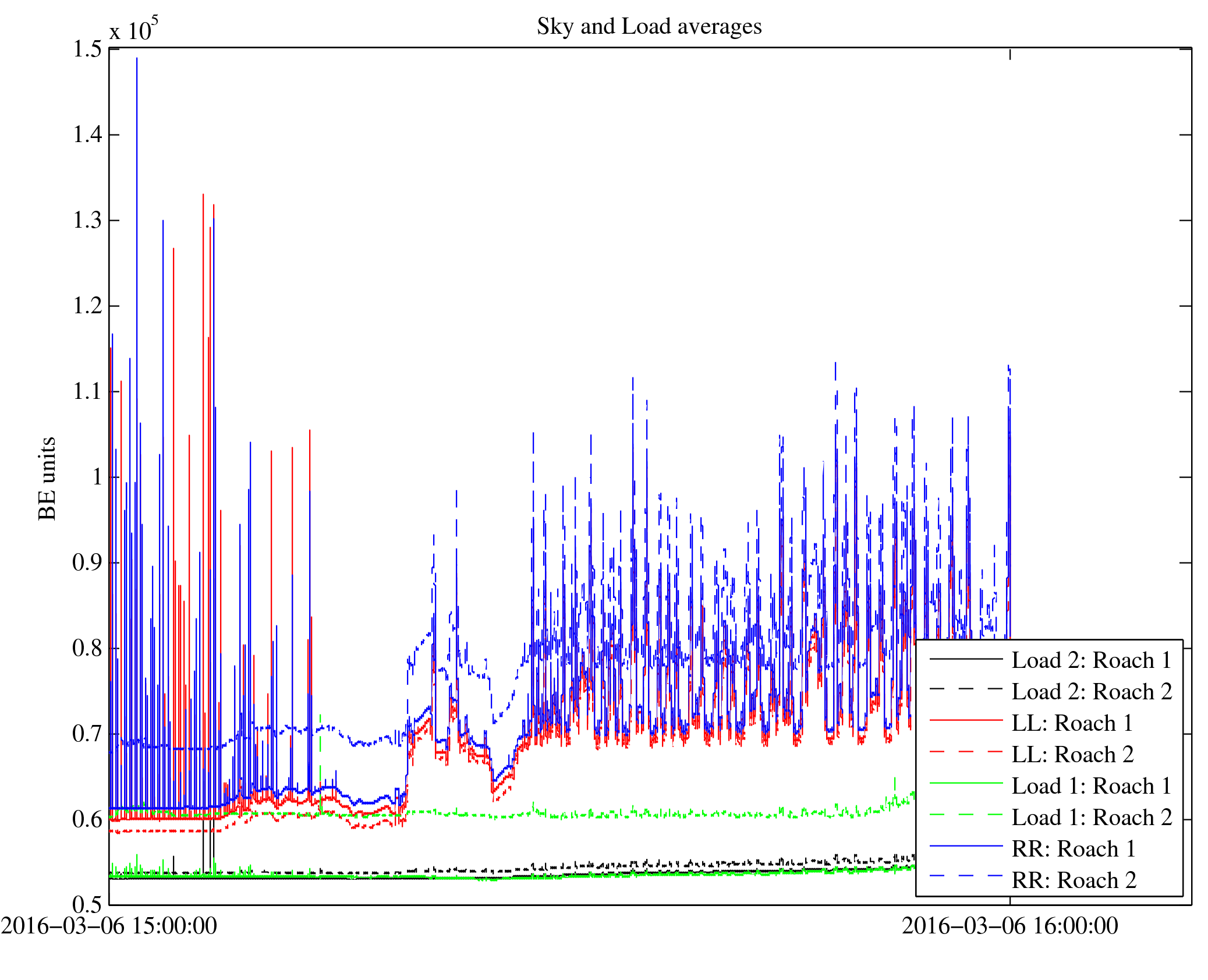The height and width of the screenshot is (980, 1208).
Task: Click the blue dashed line sample in legend
Action: pyautogui.click(x=966, y=876)
